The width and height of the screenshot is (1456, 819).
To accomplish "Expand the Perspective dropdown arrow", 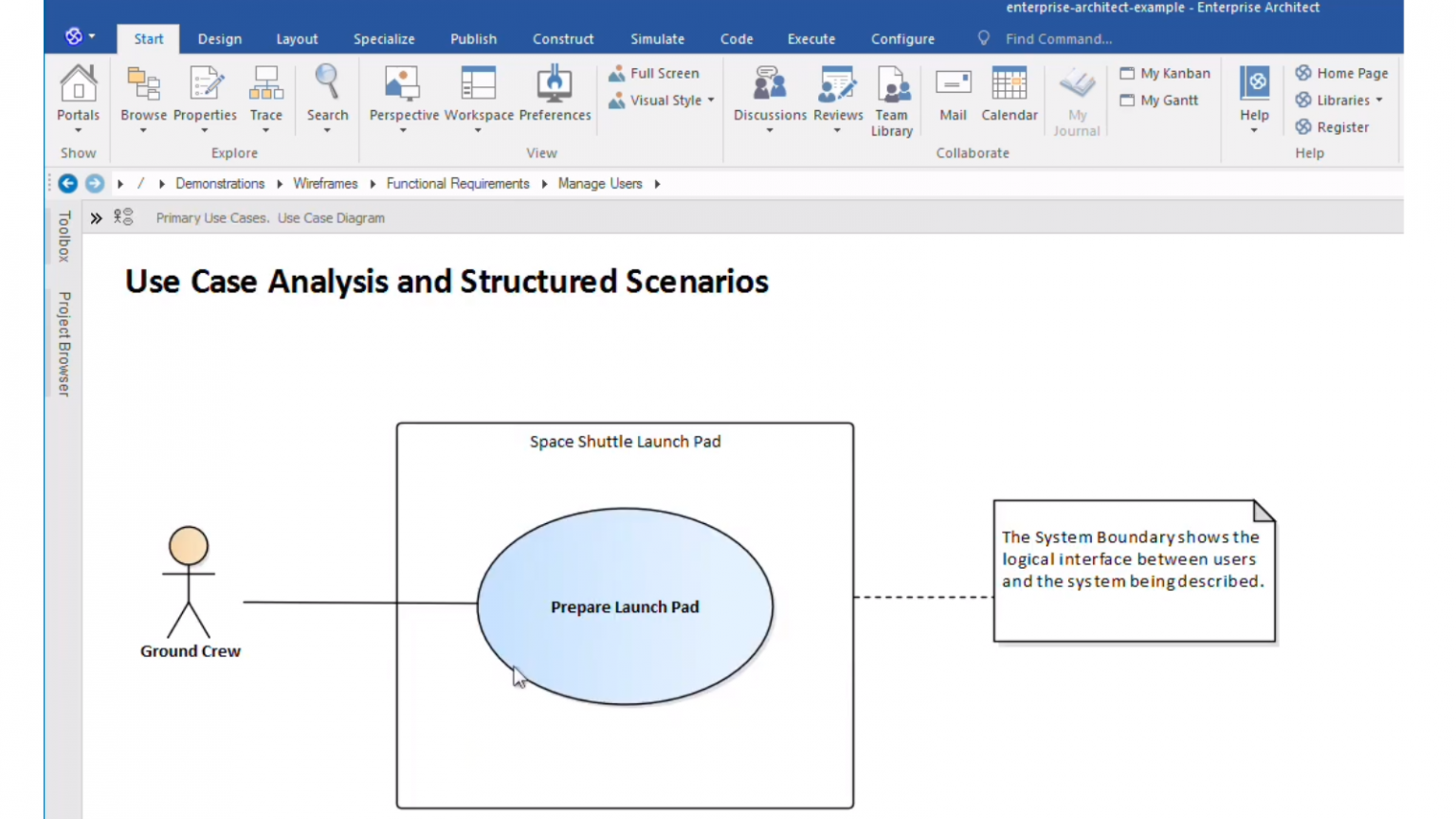I will click(x=402, y=130).
